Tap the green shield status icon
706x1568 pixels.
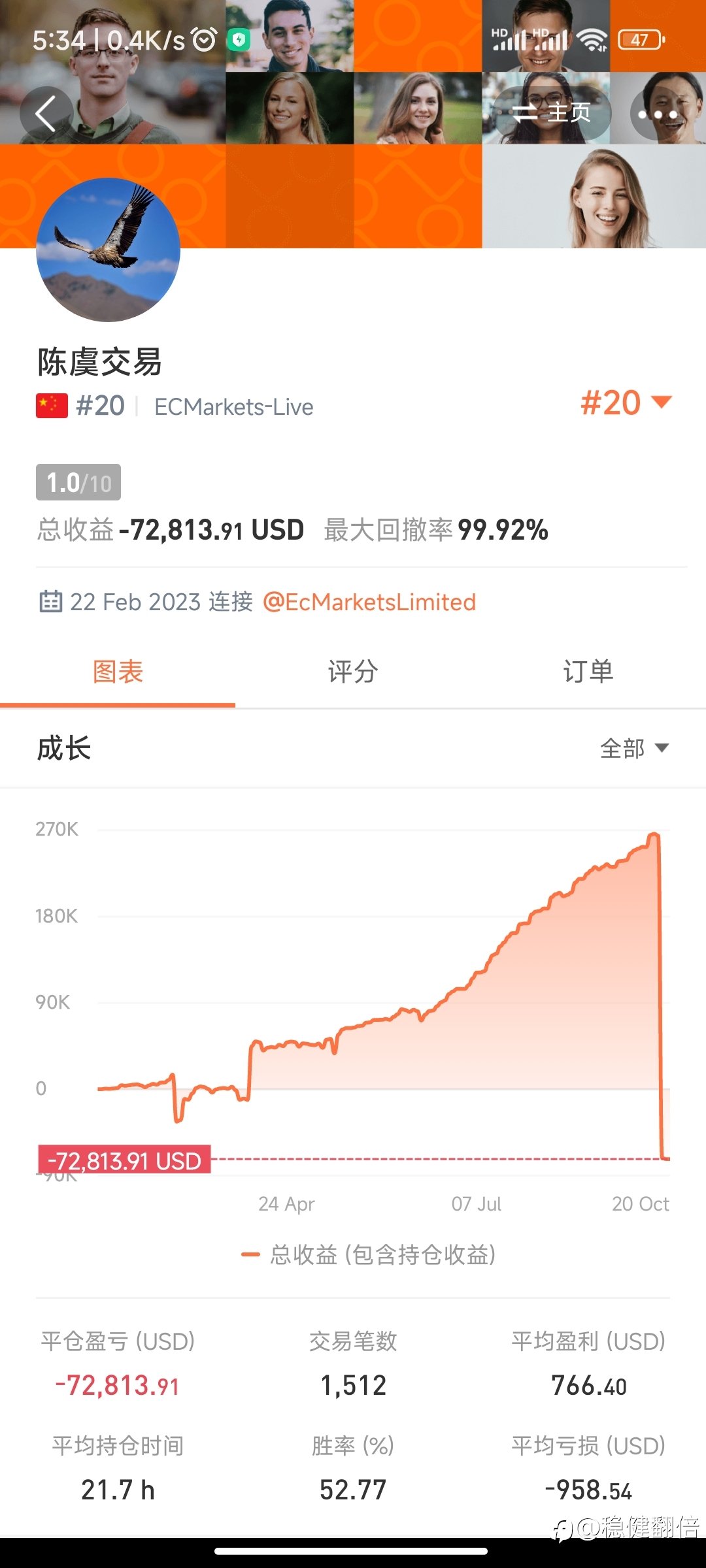(x=239, y=40)
